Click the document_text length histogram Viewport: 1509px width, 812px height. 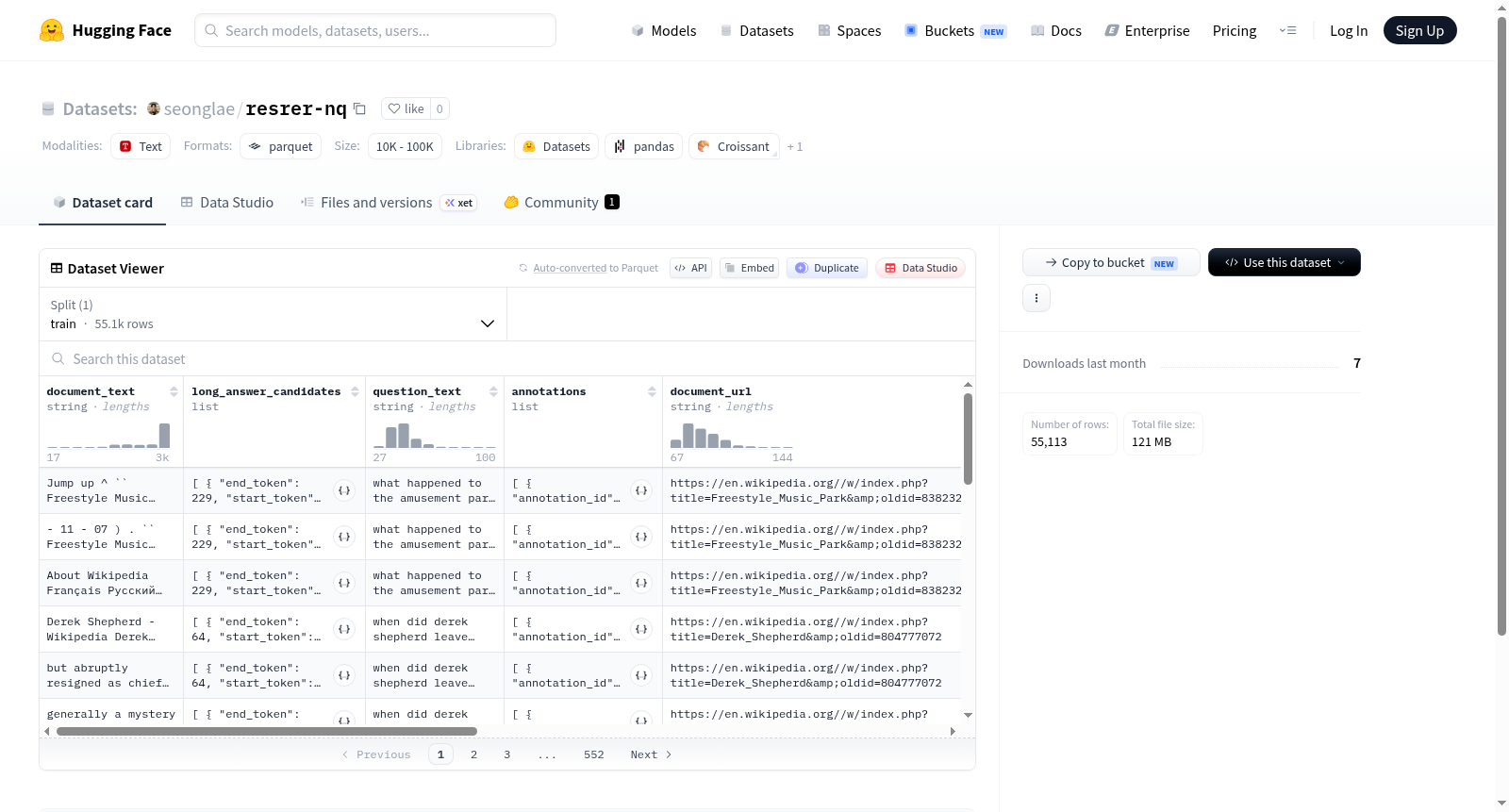click(108, 435)
